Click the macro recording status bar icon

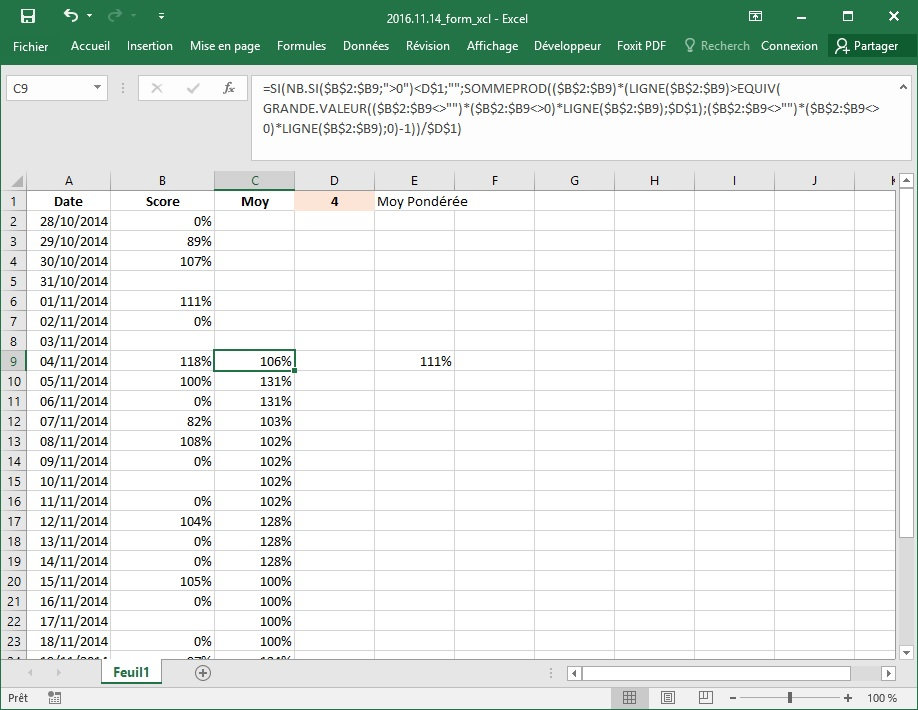coord(54,697)
